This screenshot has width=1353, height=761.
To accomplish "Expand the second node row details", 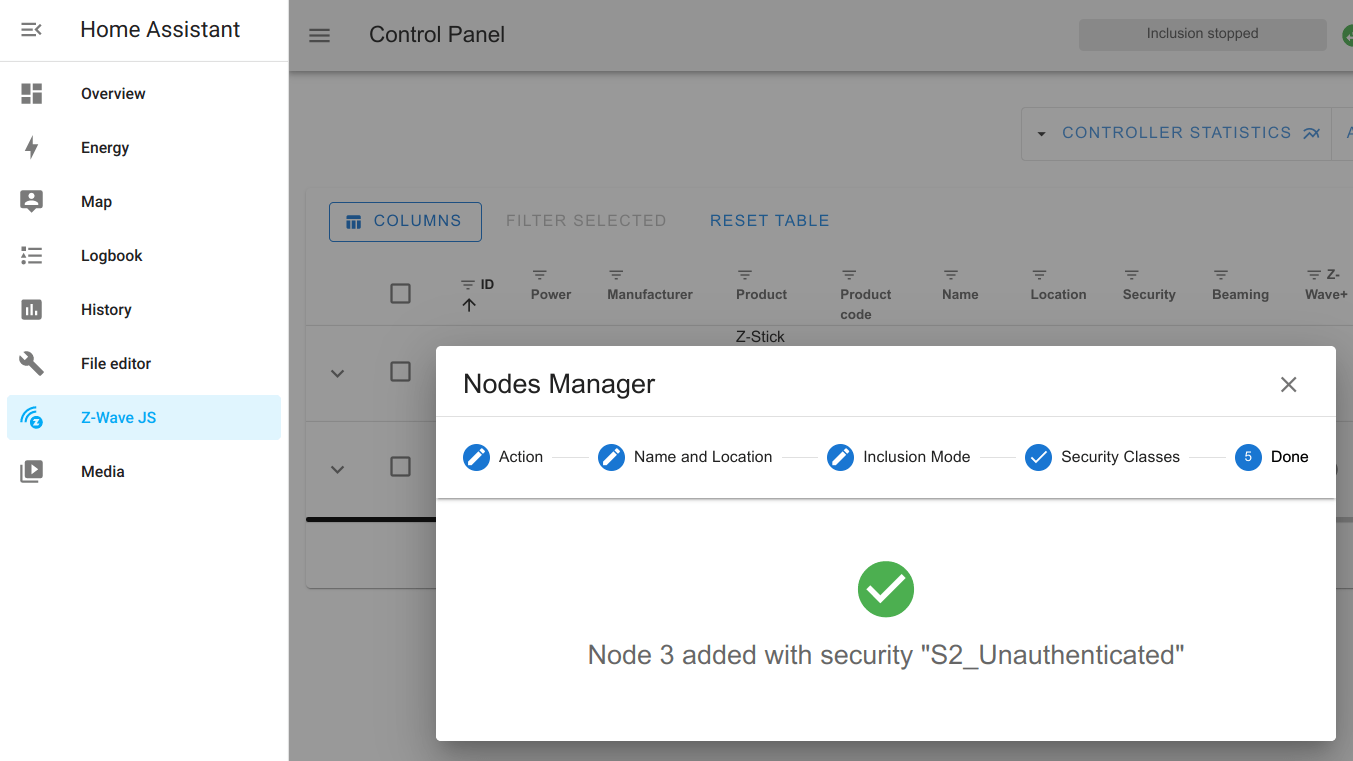I will [x=337, y=468].
